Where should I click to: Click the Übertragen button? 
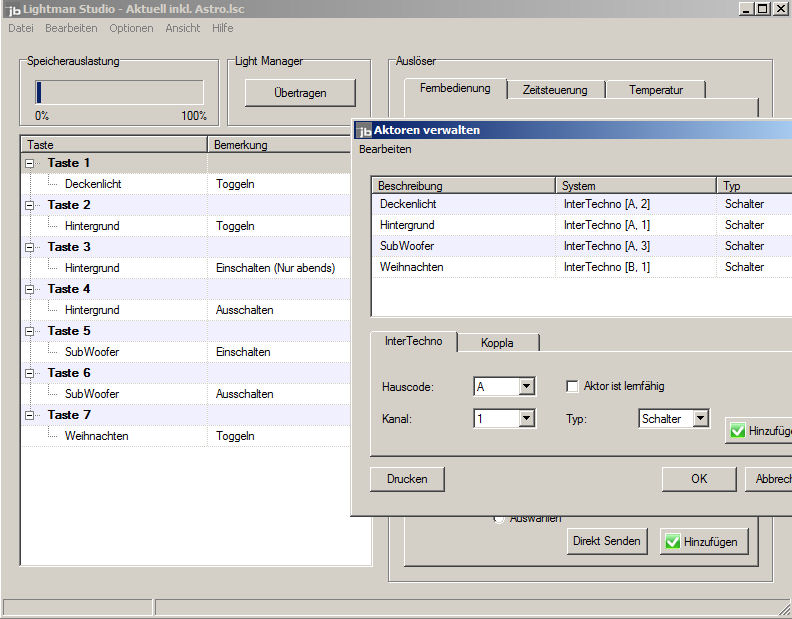point(300,93)
